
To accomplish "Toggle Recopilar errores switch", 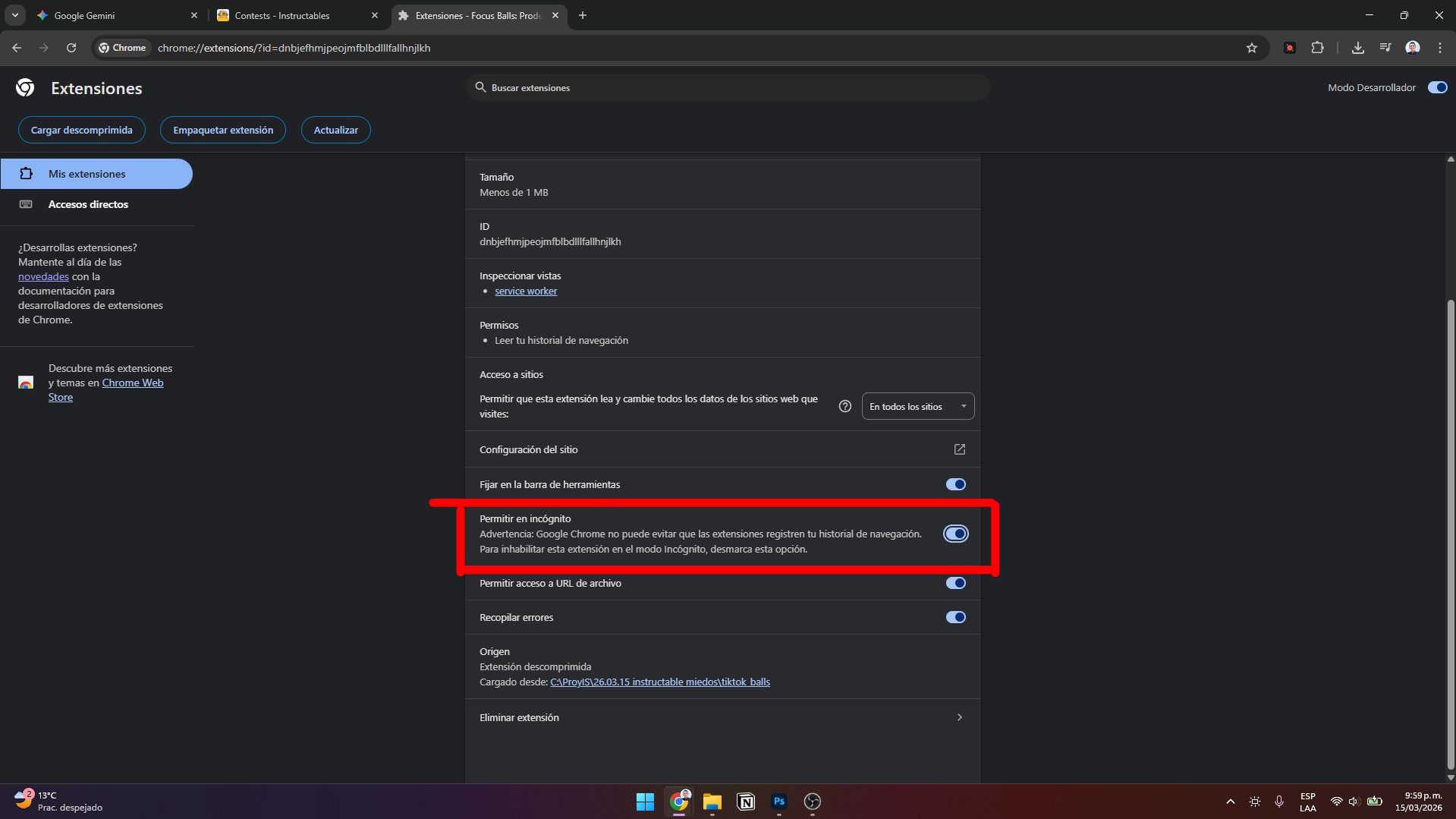I will (x=955, y=617).
